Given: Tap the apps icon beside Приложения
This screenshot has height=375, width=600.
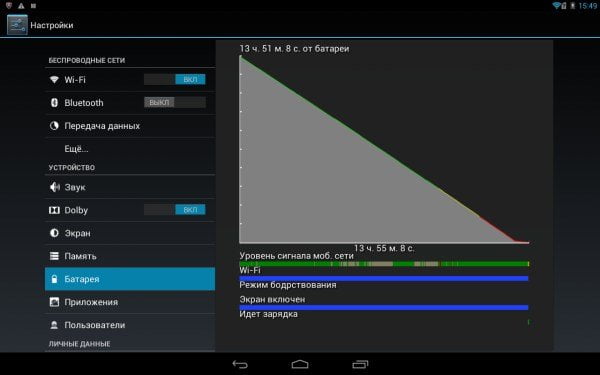Looking at the screenshot, I should coord(54,302).
